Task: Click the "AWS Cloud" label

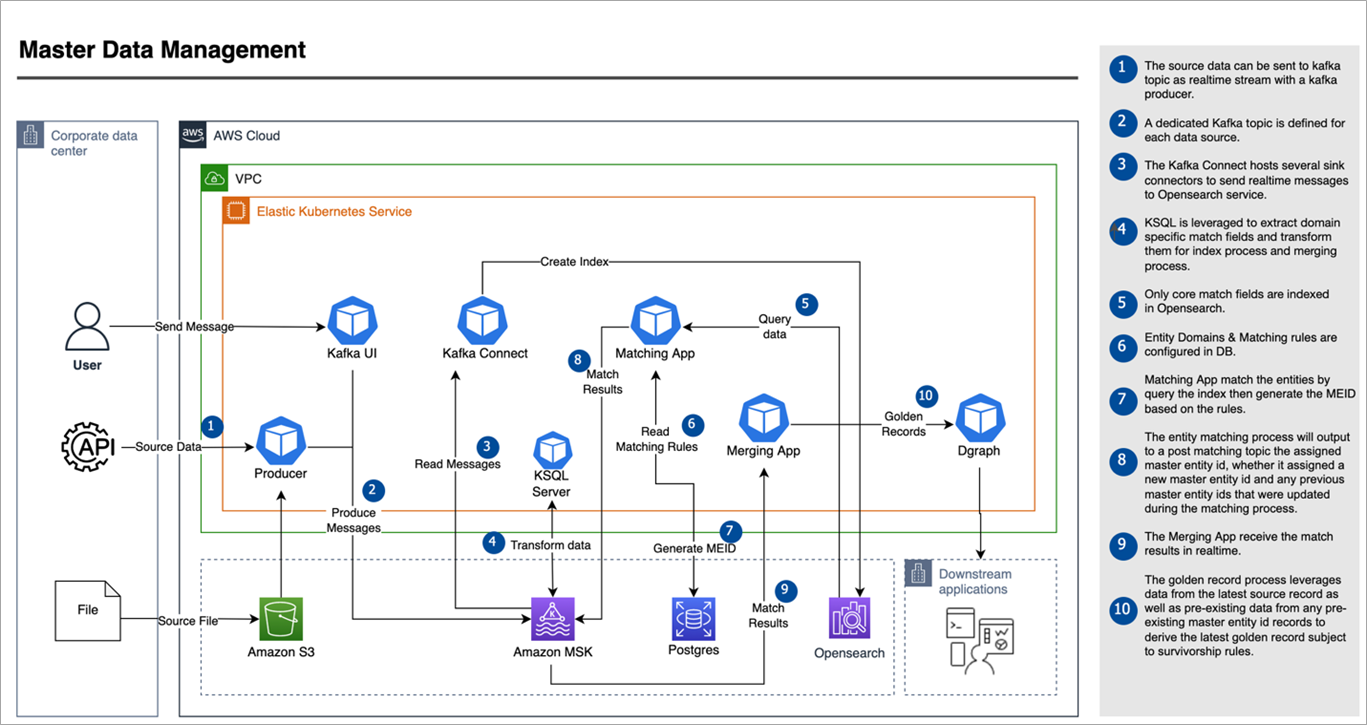Action: (x=245, y=135)
